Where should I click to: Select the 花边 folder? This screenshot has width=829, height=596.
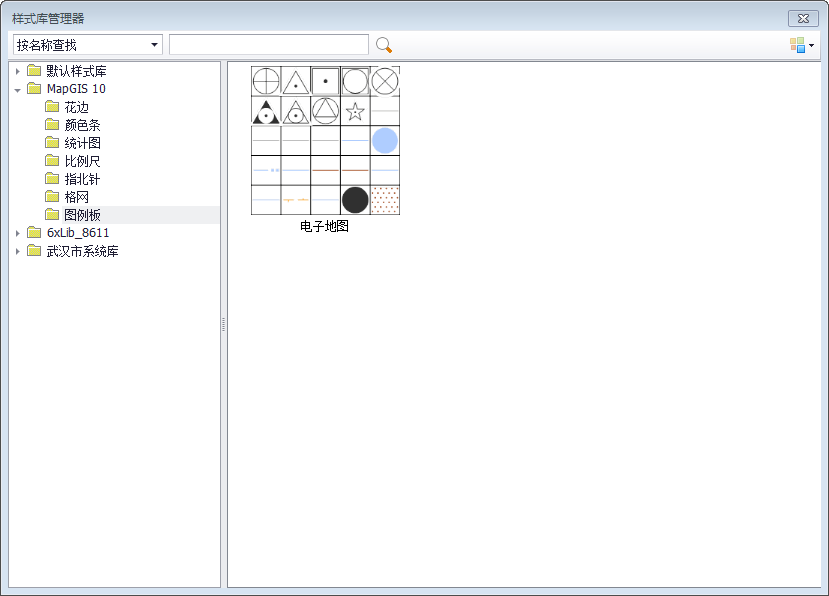76,107
